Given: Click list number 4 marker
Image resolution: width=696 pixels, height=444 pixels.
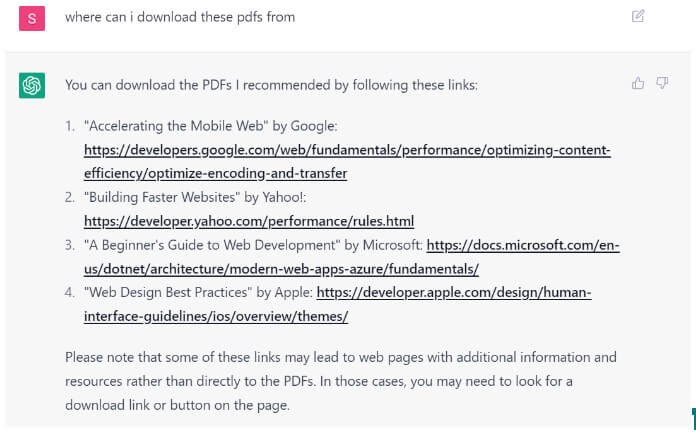Looking at the screenshot, I should pos(70,293).
